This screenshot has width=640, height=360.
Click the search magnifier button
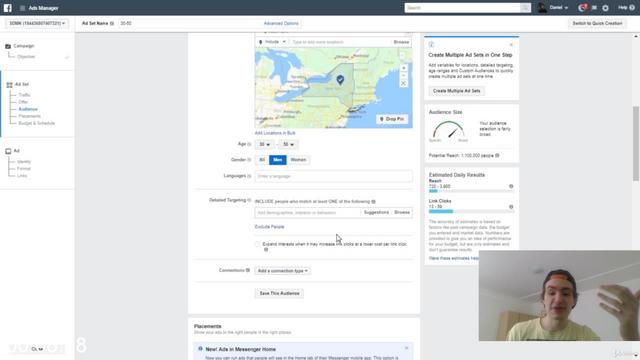pyautogui.click(x=525, y=8)
